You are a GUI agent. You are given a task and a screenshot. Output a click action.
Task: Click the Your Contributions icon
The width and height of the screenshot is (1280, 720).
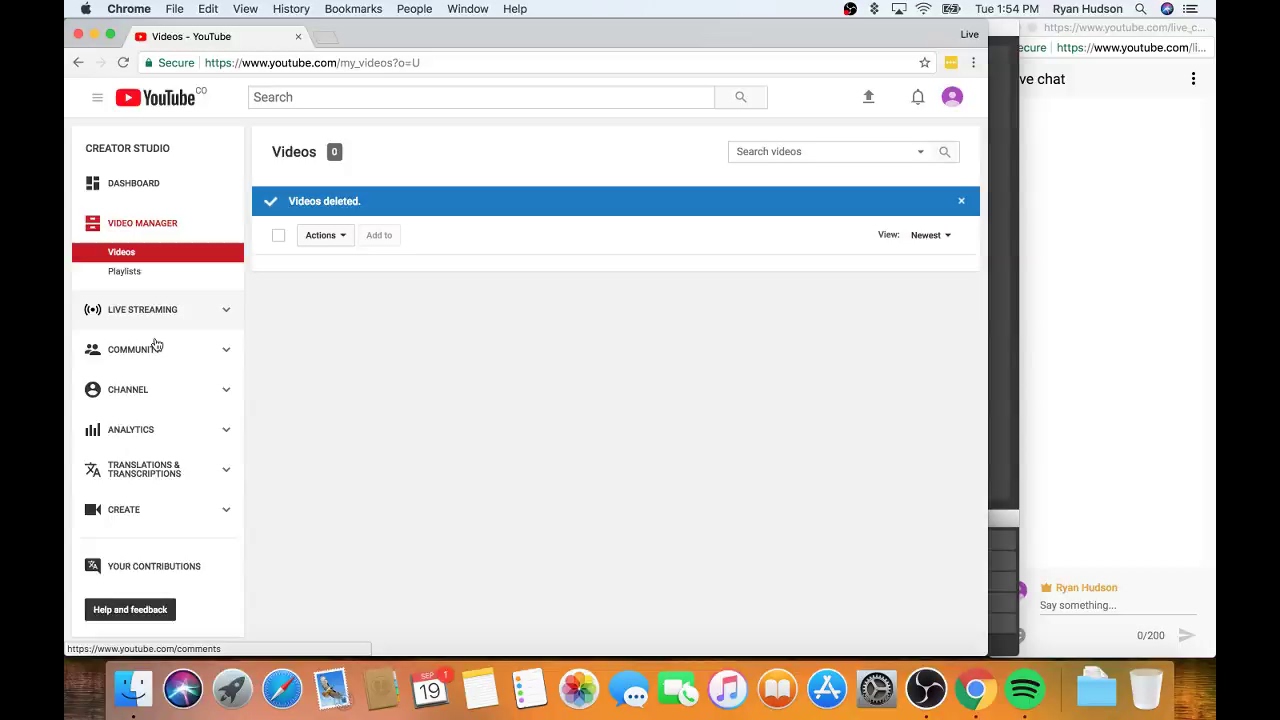pos(93,566)
